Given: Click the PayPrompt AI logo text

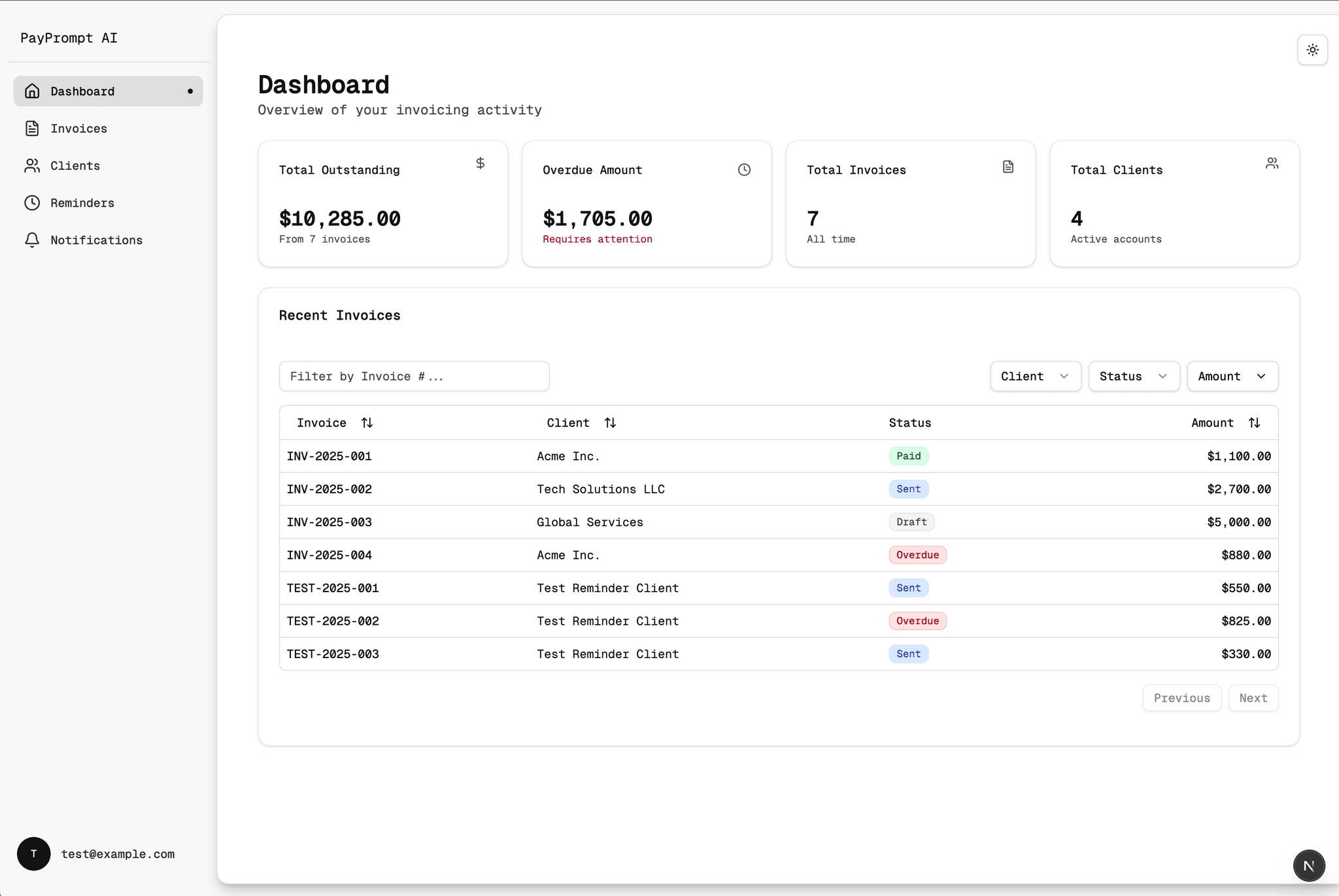Looking at the screenshot, I should [69, 38].
